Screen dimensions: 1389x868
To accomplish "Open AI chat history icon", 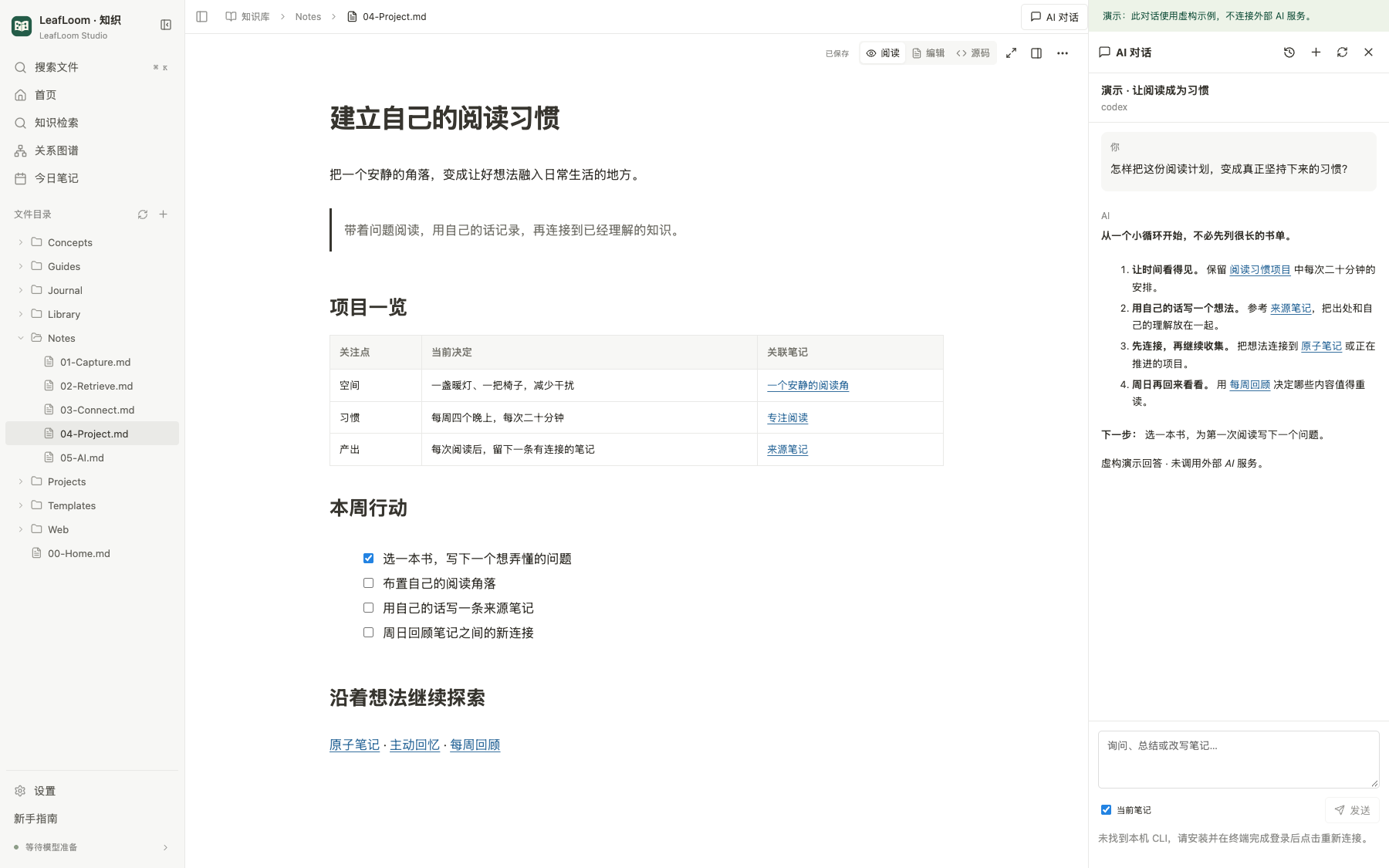I will 1289,52.
